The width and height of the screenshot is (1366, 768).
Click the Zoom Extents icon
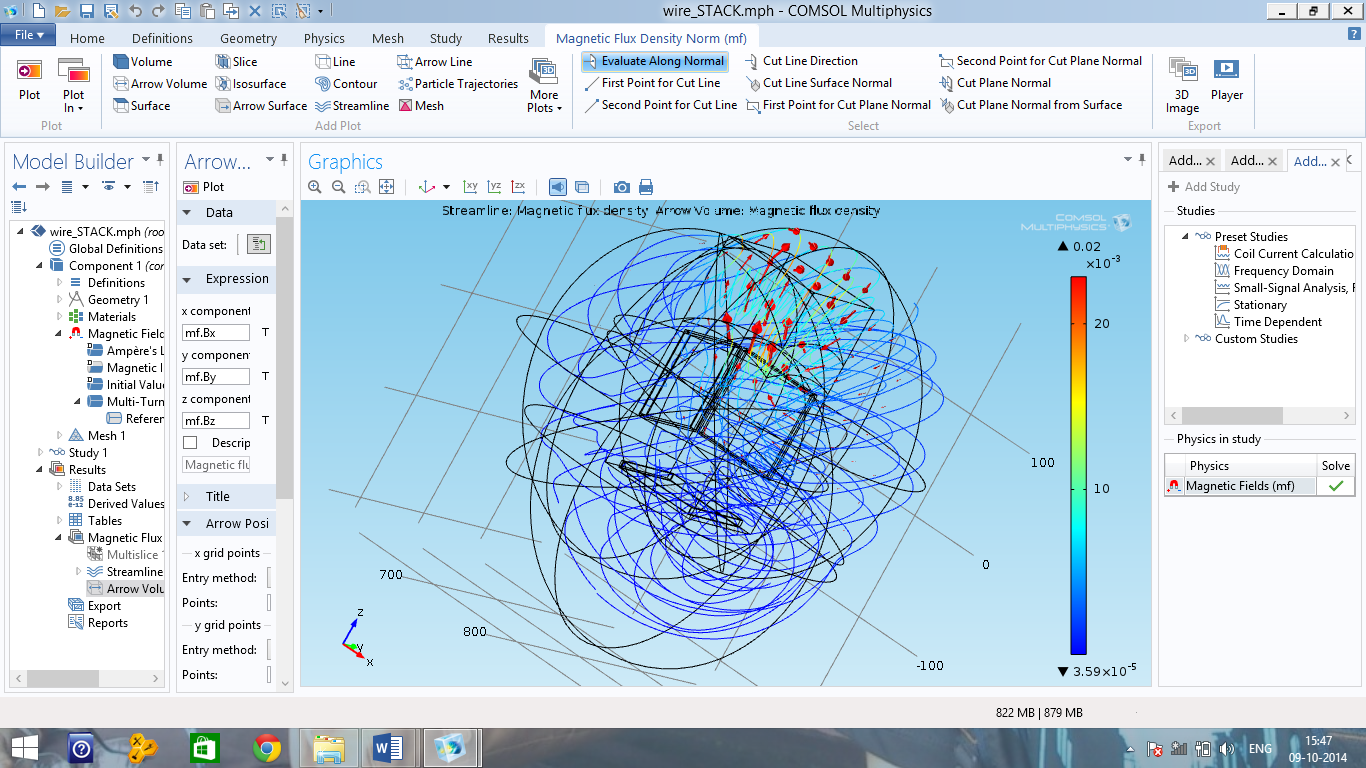coord(386,187)
